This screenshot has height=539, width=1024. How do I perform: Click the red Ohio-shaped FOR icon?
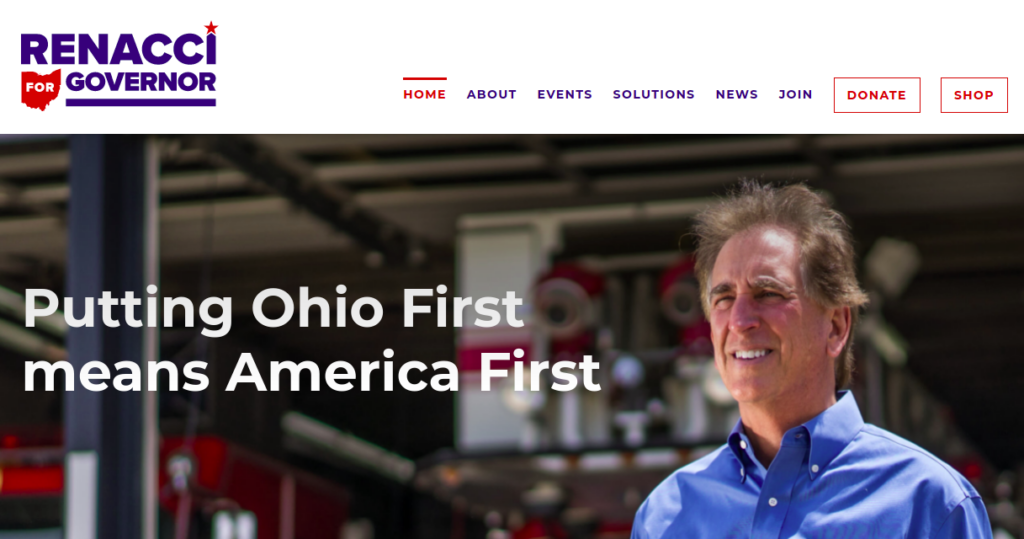(40, 88)
